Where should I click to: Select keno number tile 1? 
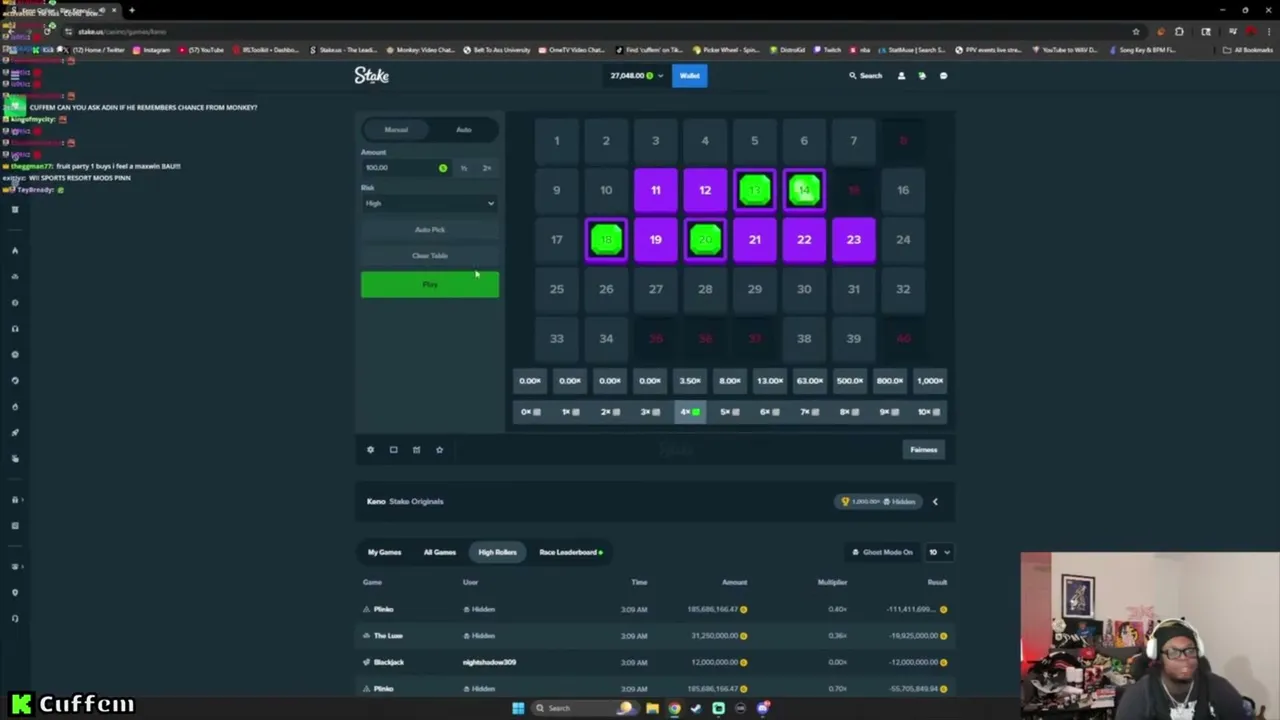557,141
